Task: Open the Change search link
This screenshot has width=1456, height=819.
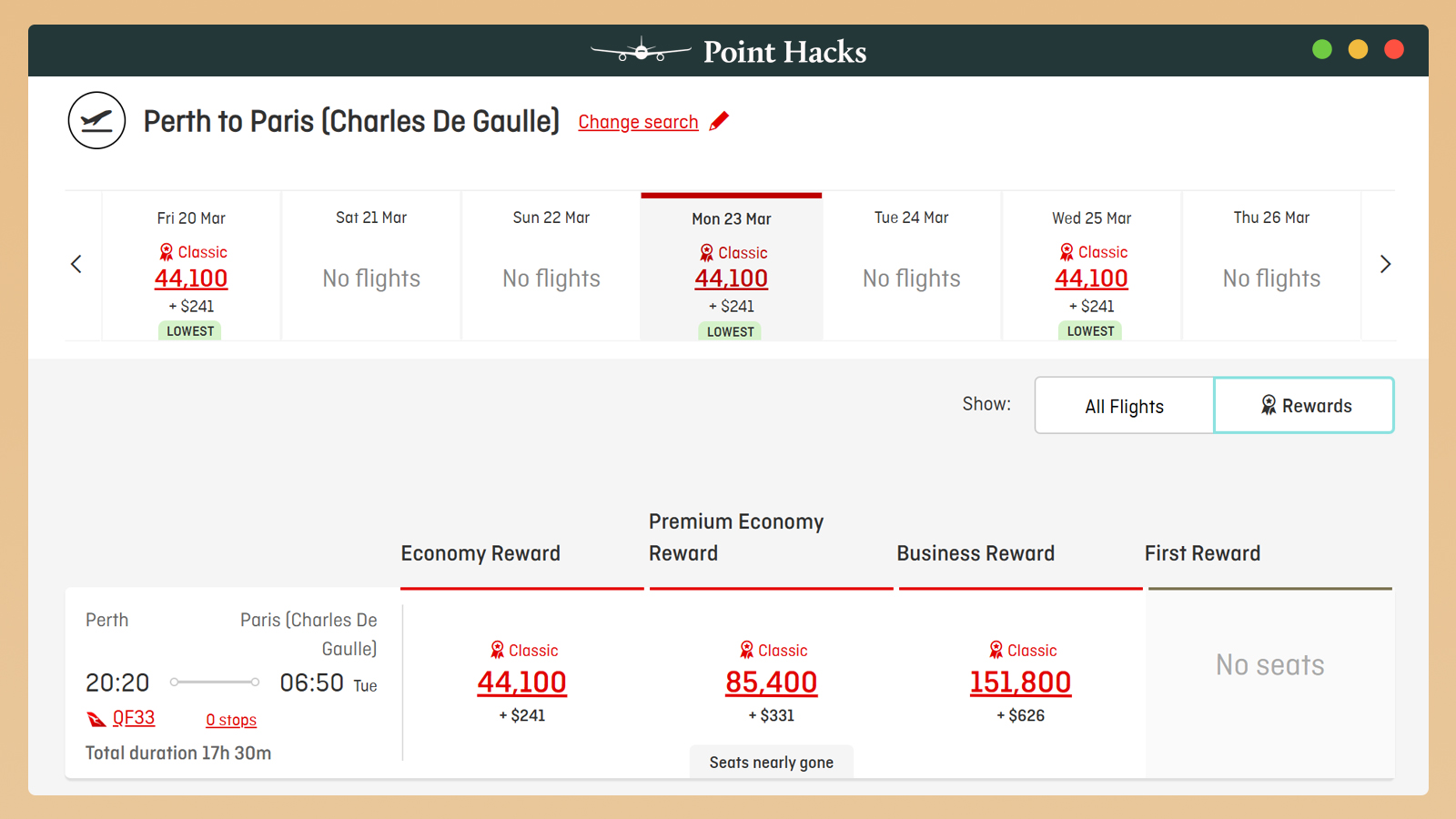Action: (x=638, y=122)
